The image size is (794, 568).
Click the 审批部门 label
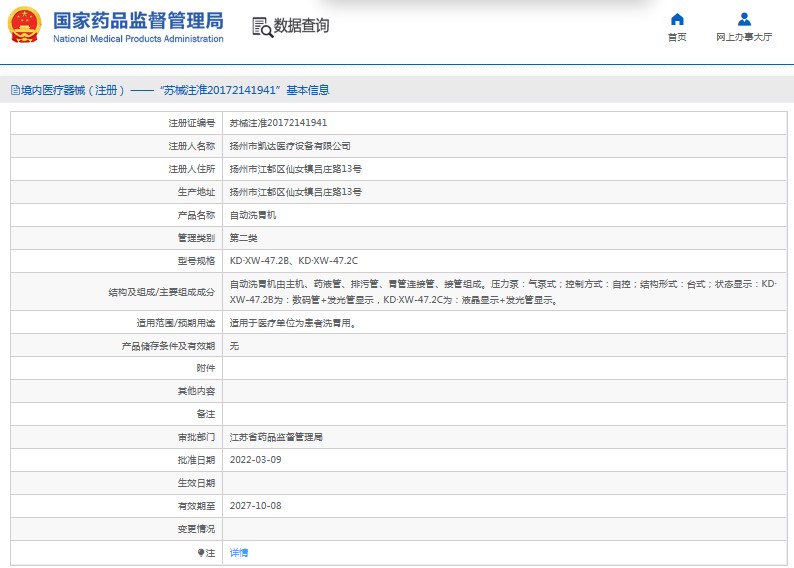(x=196, y=437)
